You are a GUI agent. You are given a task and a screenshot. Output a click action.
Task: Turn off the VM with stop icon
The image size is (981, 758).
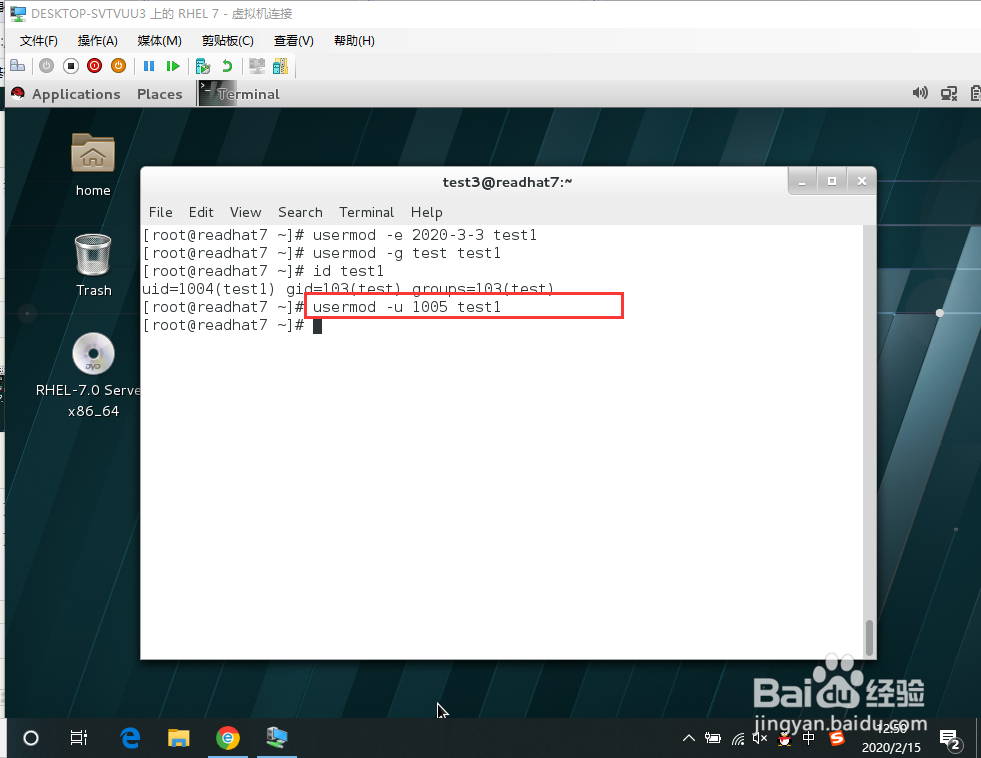click(71, 66)
